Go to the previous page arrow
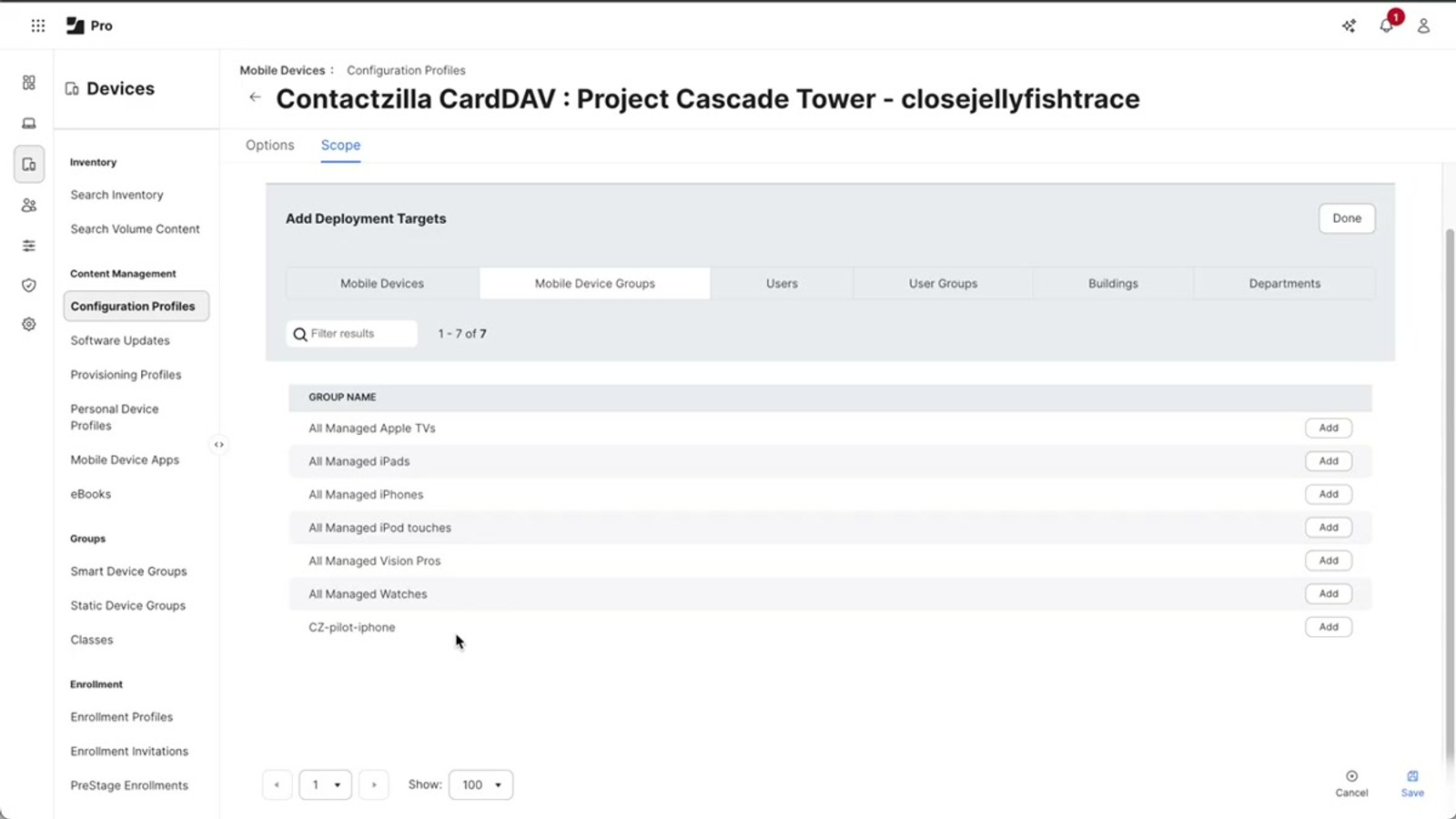This screenshot has height=819, width=1456. tap(277, 784)
